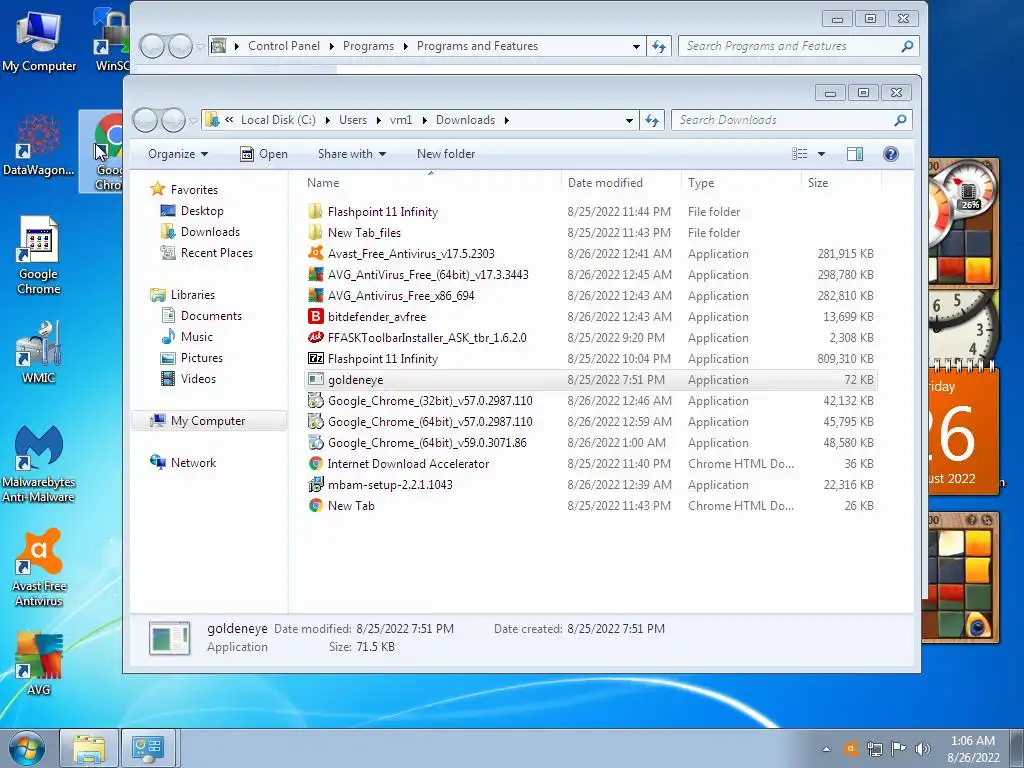Select the AVG_AntiVirus_Free_(64bit)_v17.3.3443 file icon

pos(315,274)
